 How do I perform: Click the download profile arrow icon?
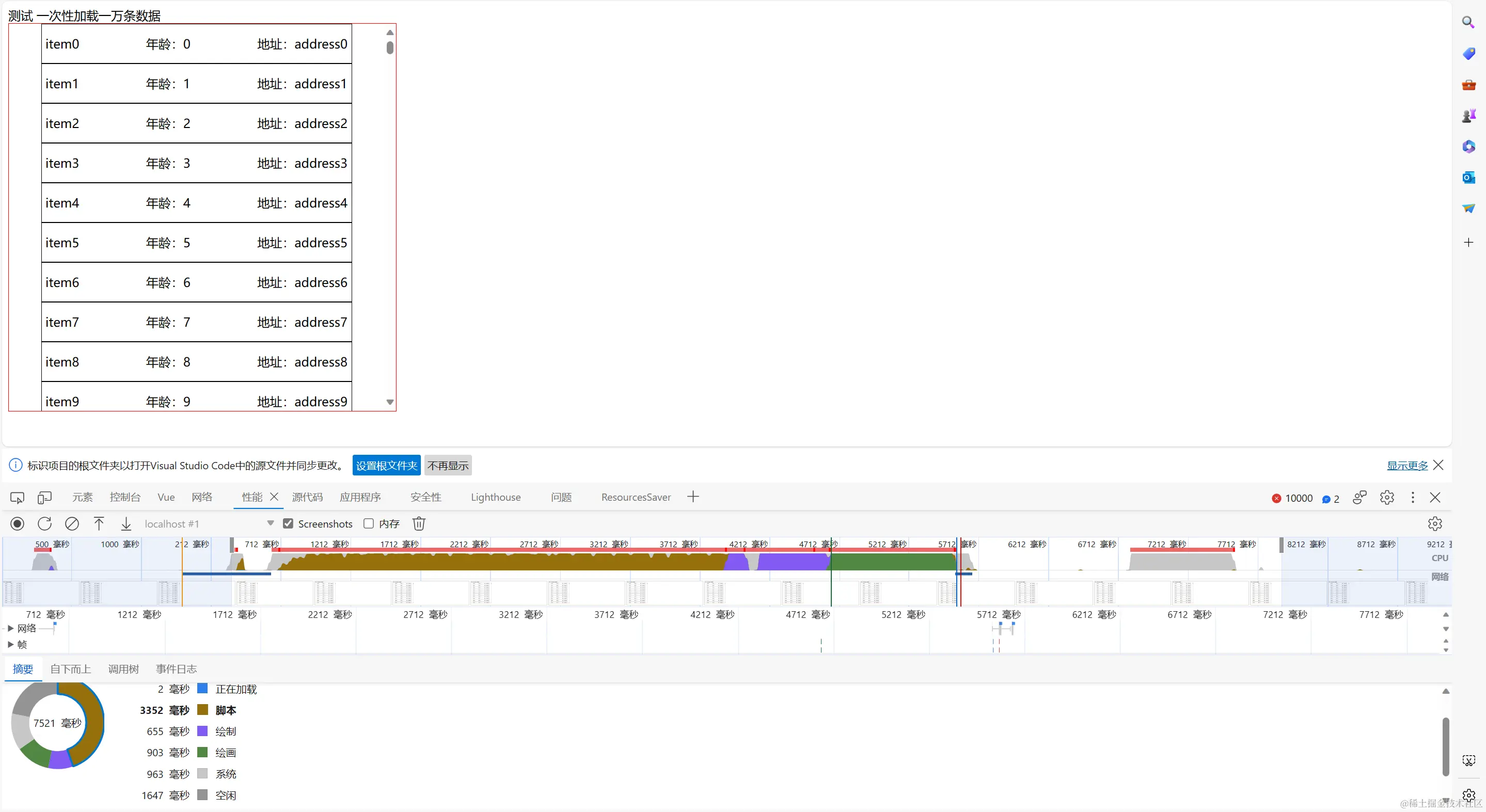pyautogui.click(x=126, y=523)
